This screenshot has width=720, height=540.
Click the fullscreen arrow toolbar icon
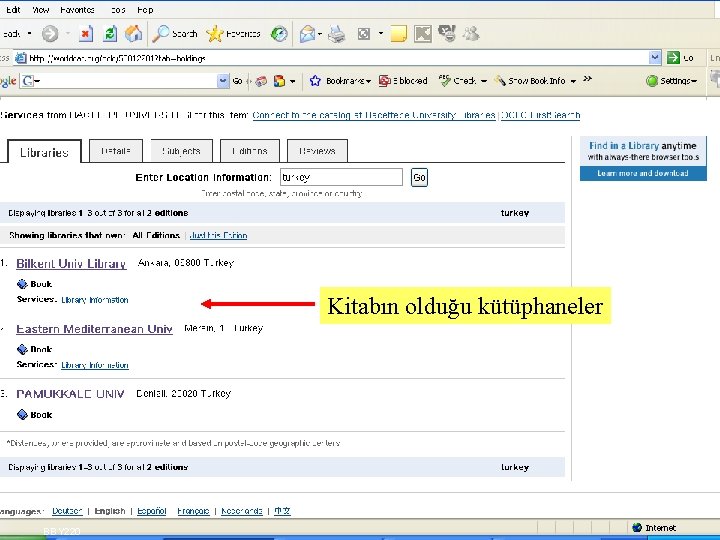pyautogui.click(x=422, y=34)
